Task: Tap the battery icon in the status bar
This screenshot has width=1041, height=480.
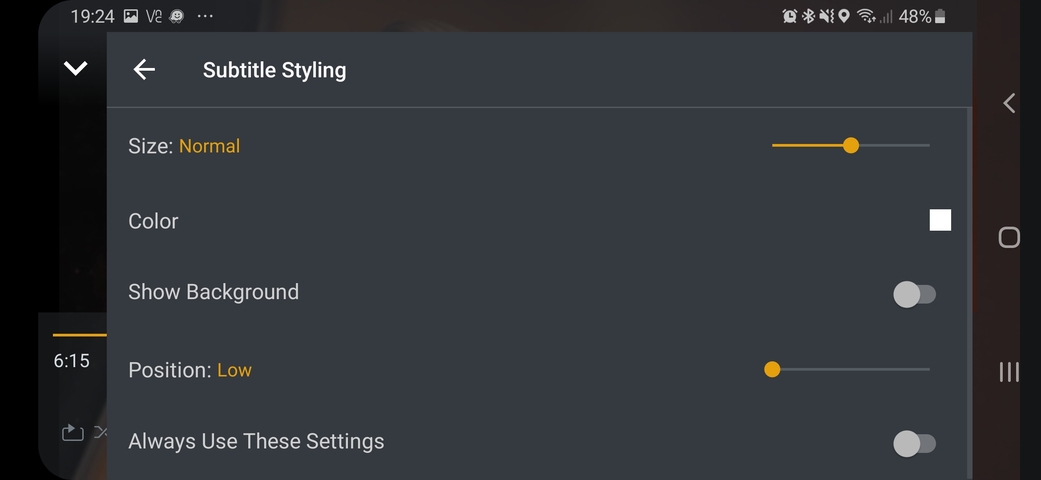Action: pos(940,16)
